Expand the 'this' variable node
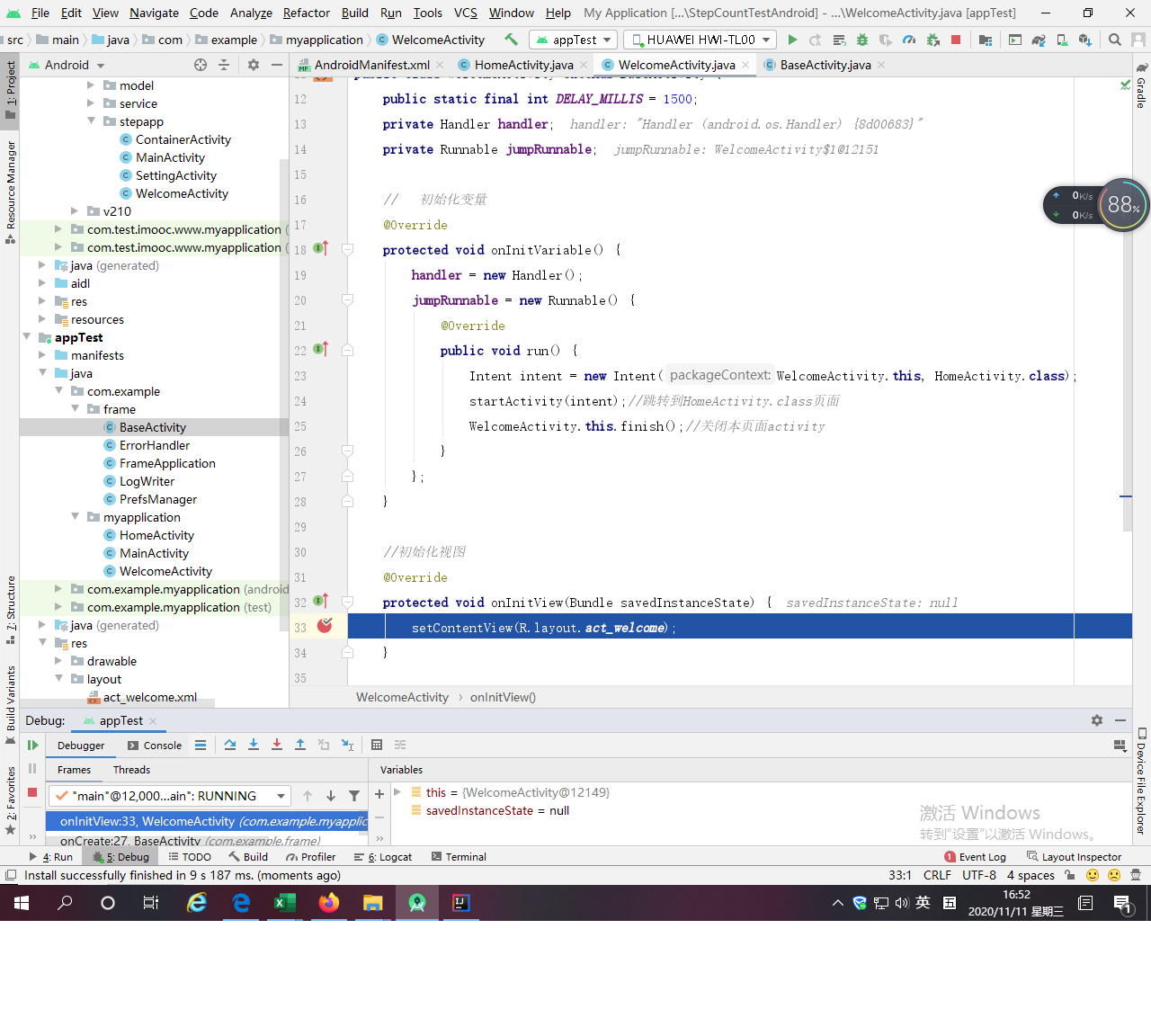The image size is (1151, 1036). coord(397,792)
